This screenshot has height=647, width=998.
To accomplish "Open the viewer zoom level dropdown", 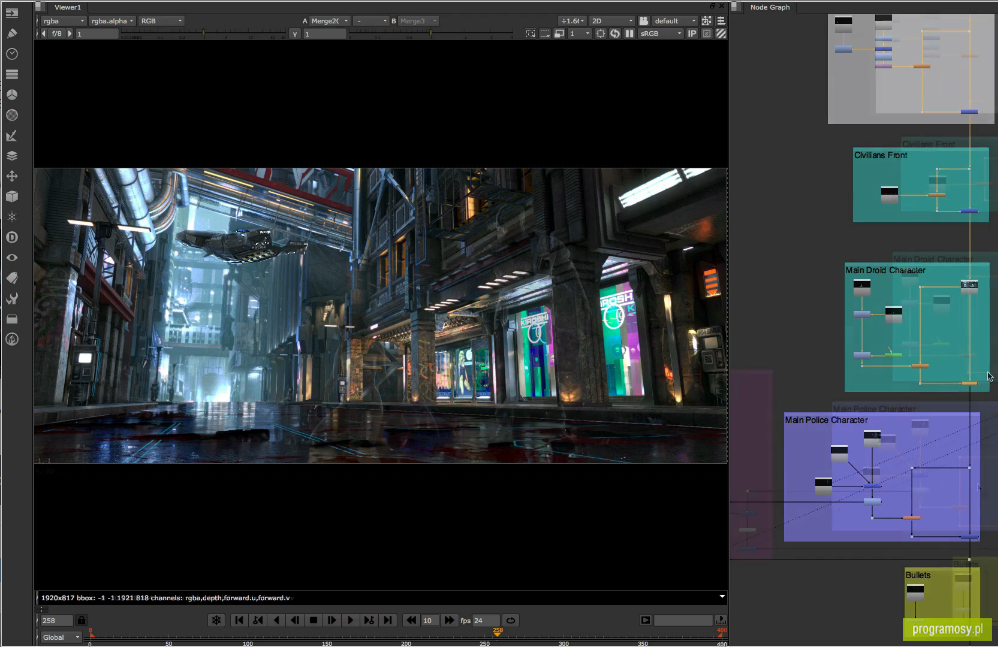I will [x=572, y=21].
